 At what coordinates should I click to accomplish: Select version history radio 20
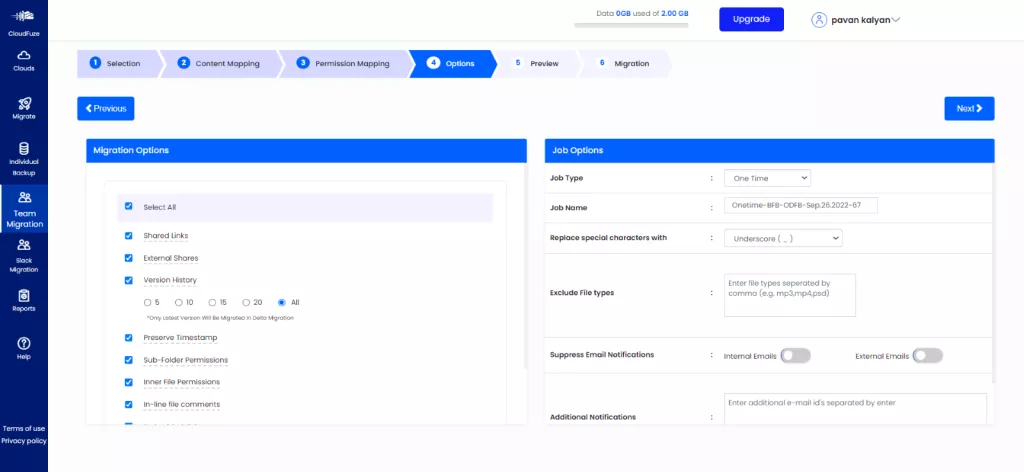tap(246, 302)
